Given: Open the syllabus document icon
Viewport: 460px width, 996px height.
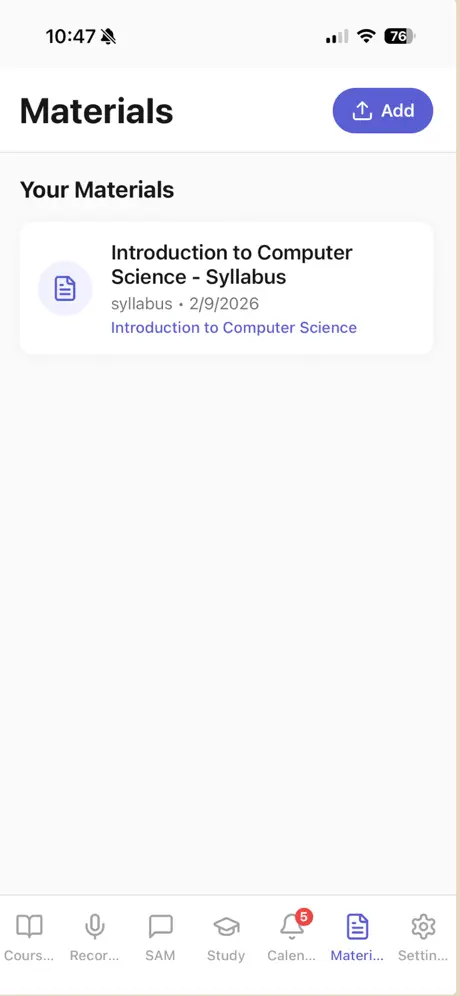Looking at the screenshot, I should coord(65,288).
